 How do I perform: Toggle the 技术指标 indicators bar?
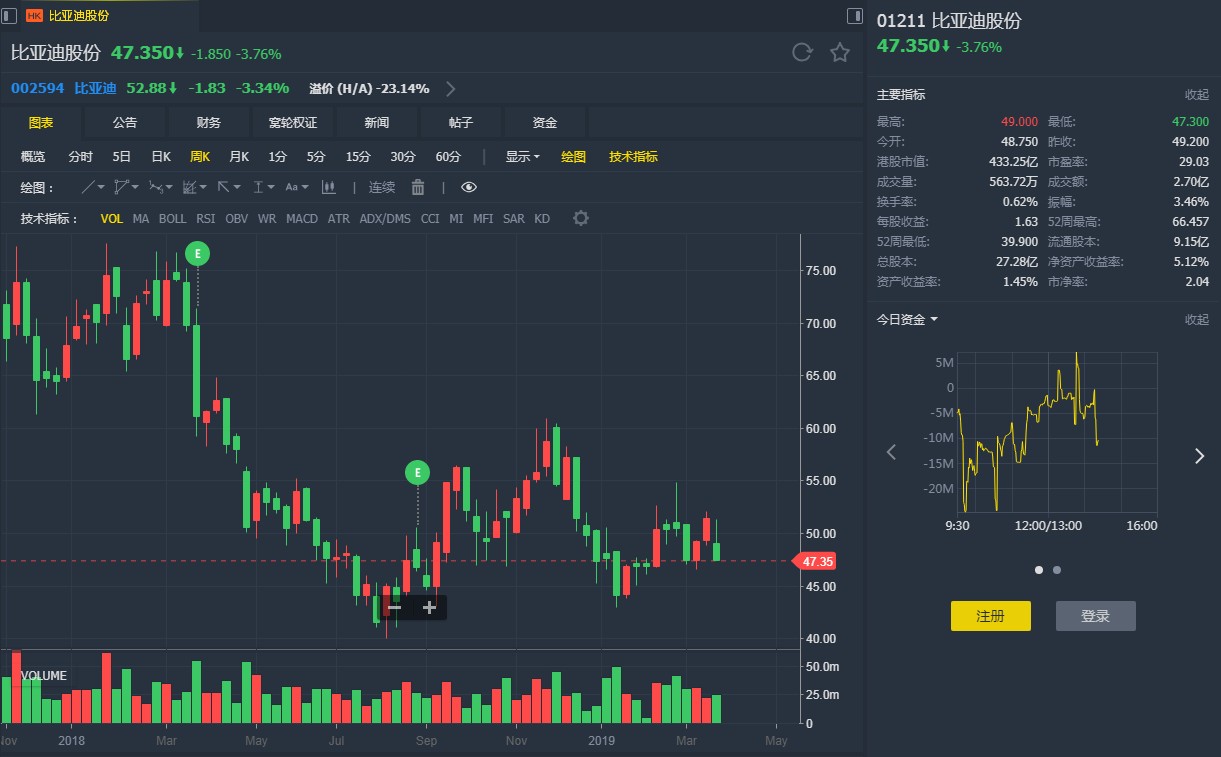633,157
